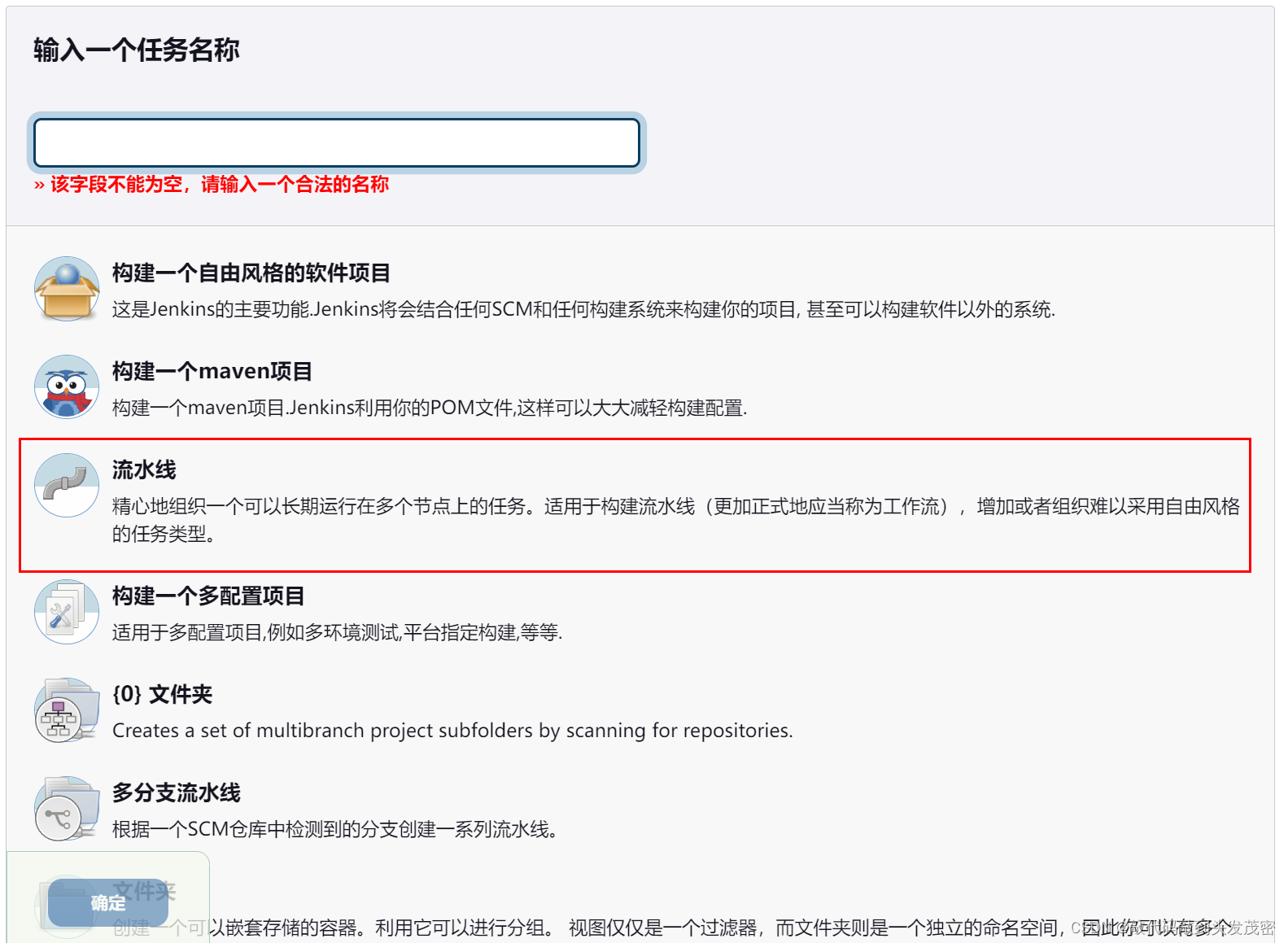This screenshot has height=943, width=1288.
Task: Choose 流水线 title
Action: coord(144,469)
